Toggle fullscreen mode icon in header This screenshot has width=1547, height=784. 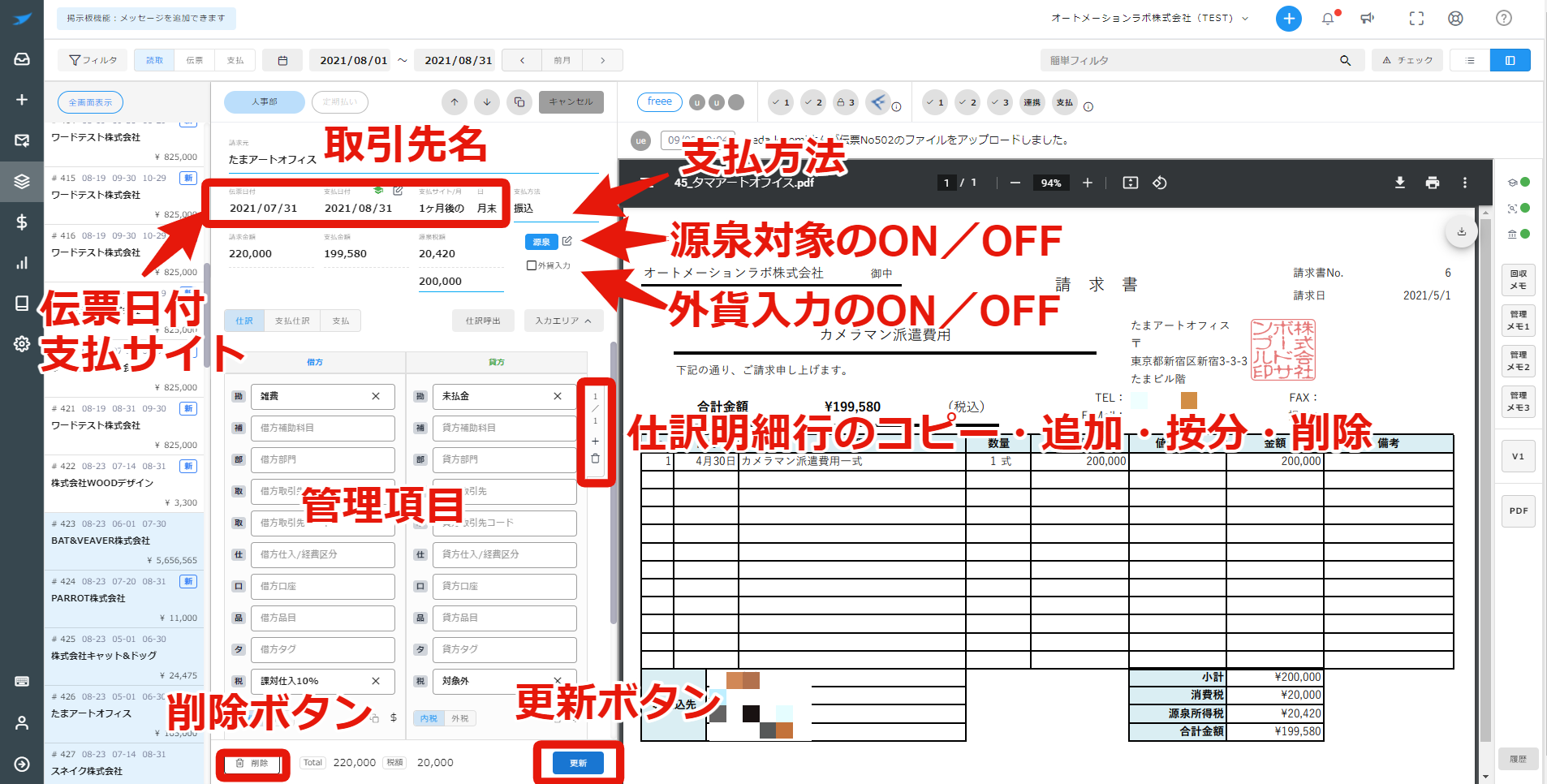point(1416,19)
